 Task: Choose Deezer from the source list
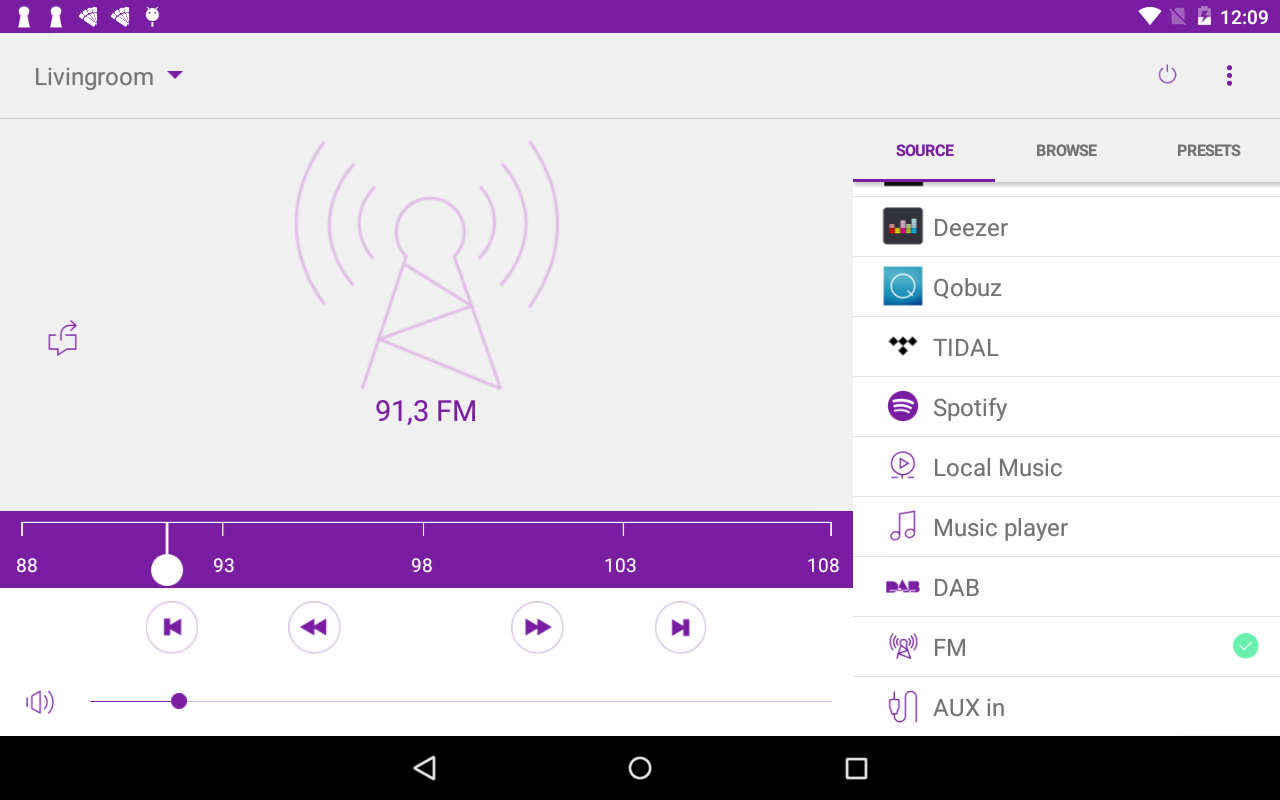[x=1066, y=227]
